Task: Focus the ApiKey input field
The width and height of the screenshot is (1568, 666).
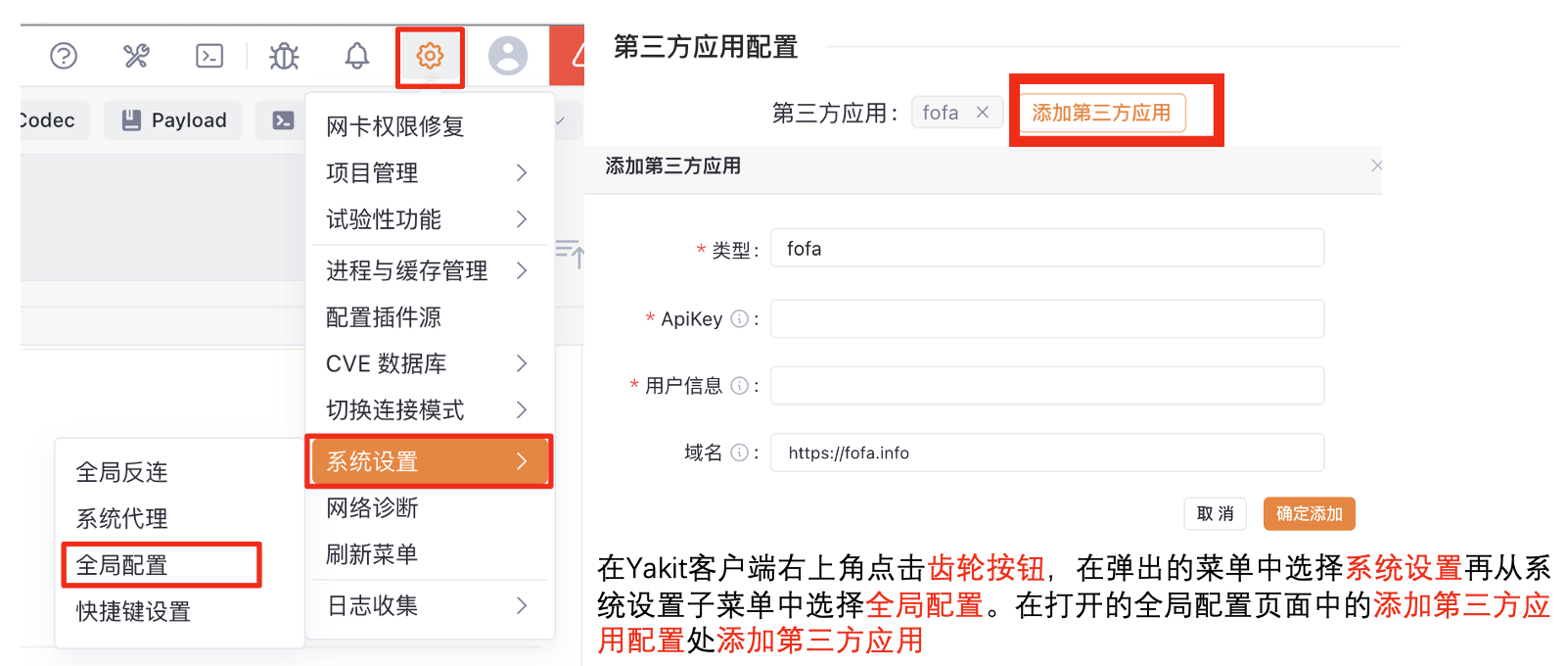Action: click(x=1047, y=318)
